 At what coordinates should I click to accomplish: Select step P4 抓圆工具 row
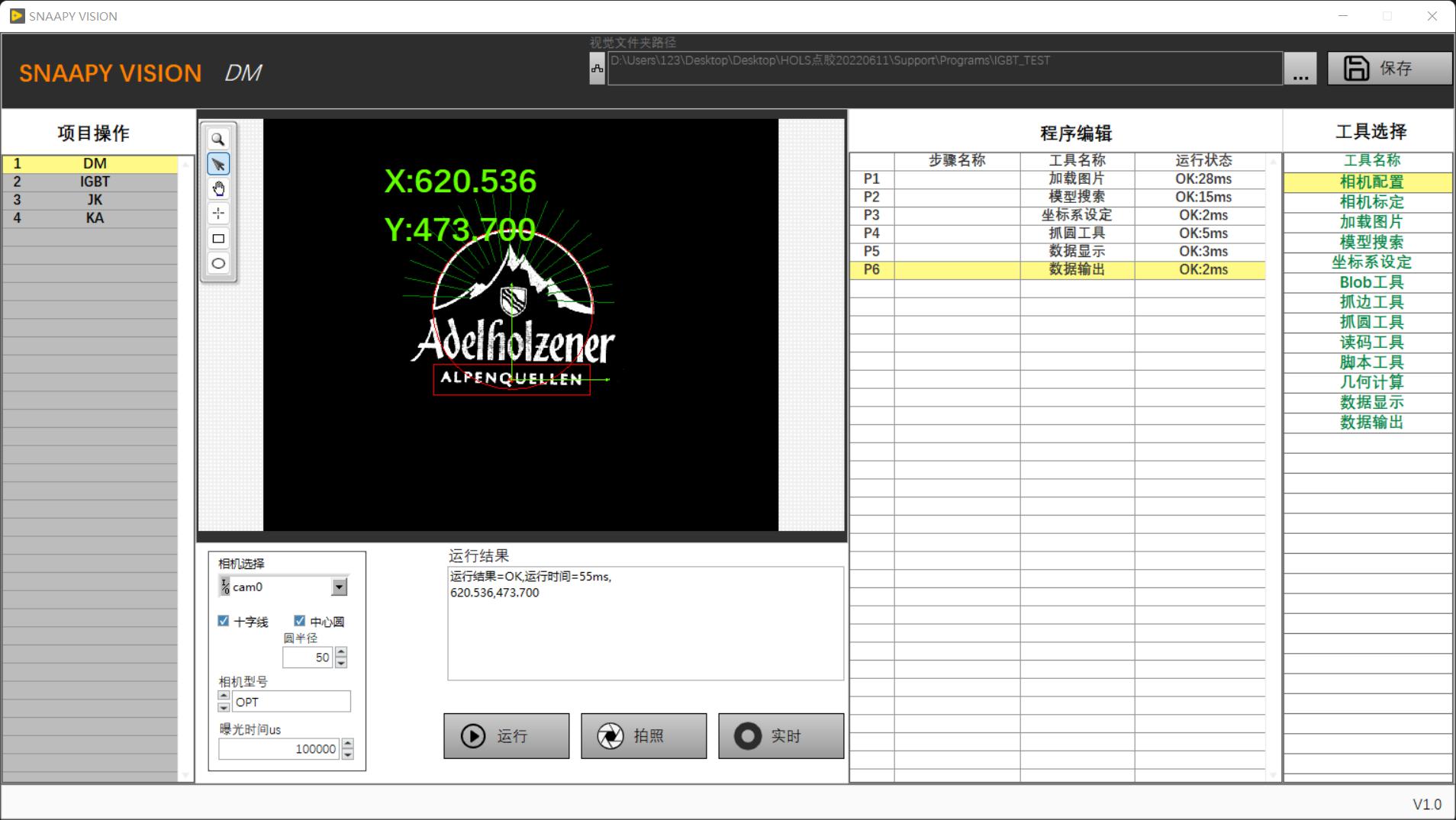tap(1058, 233)
